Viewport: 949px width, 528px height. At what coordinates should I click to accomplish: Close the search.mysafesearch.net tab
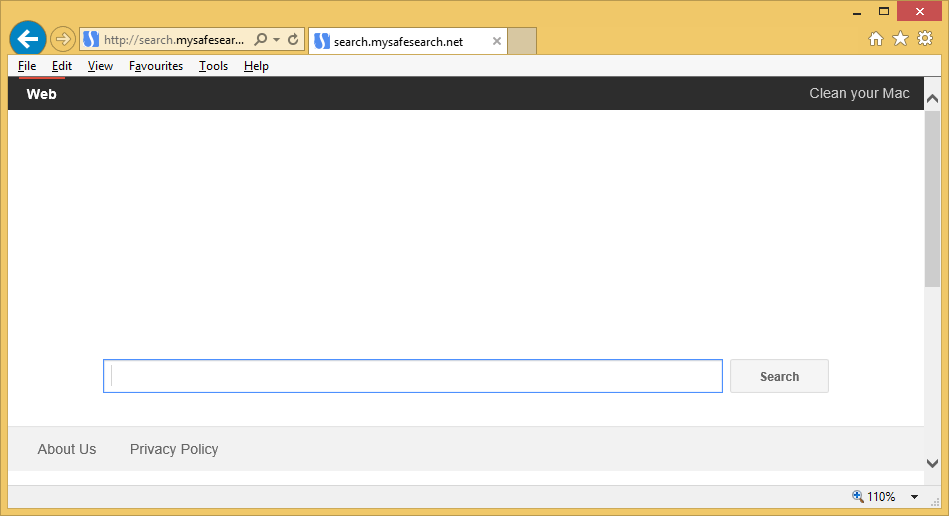tap(496, 41)
